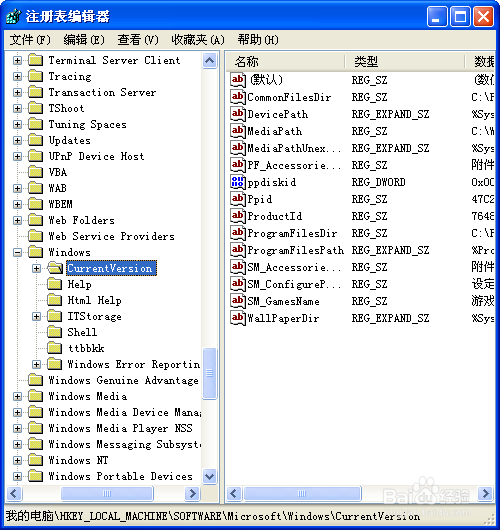500x530 pixels.
Task: Click the string icon for ProgramFilesPath
Action: coord(238,250)
